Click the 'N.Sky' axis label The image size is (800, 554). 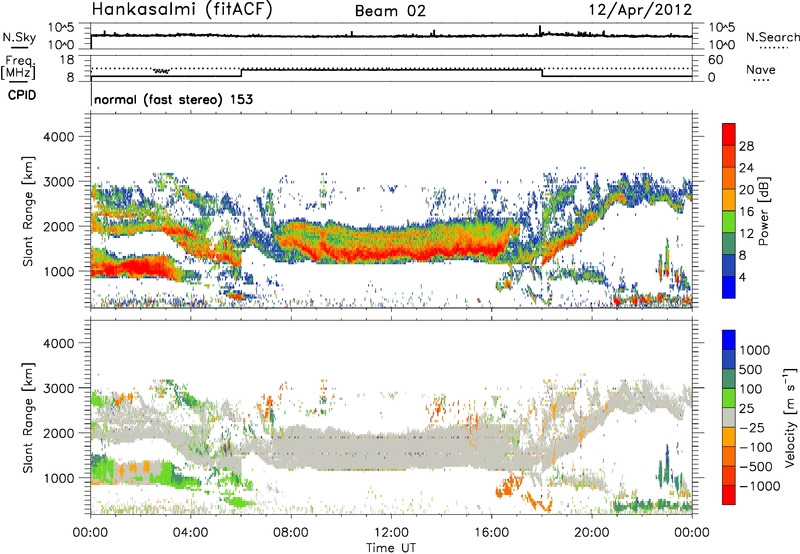(x=19, y=37)
